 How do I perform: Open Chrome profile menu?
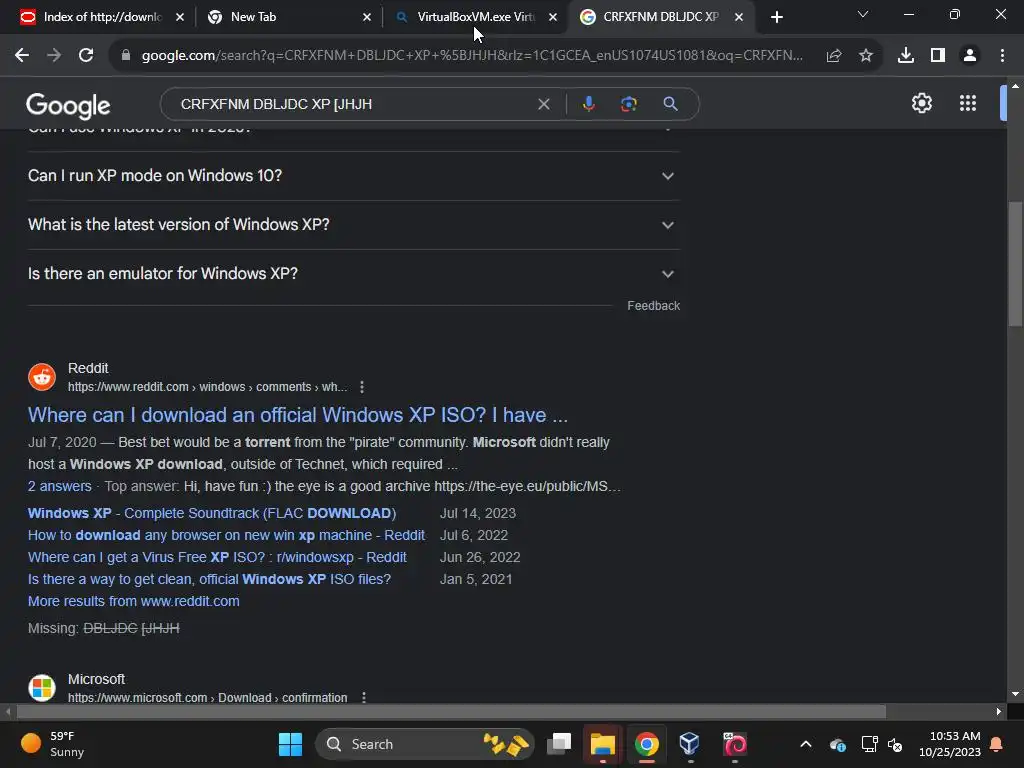(970, 56)
